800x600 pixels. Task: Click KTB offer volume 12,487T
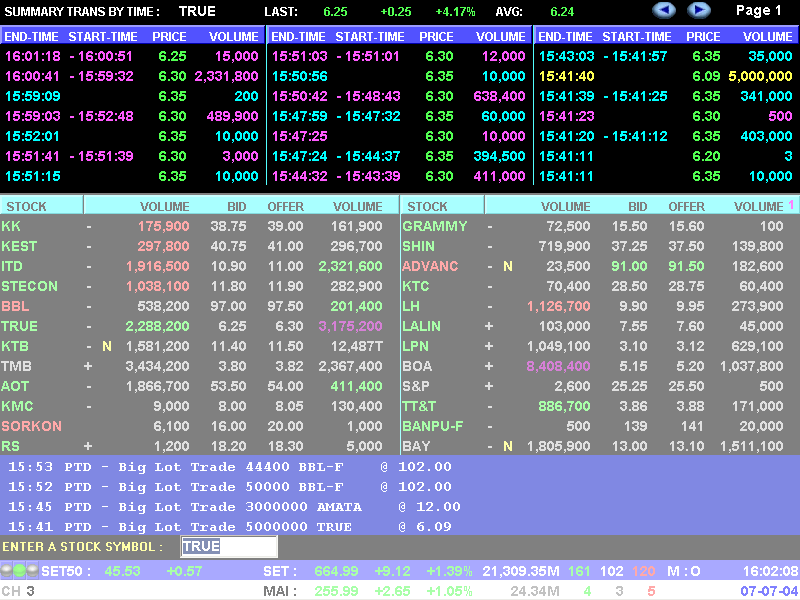[x=357, y=346]
